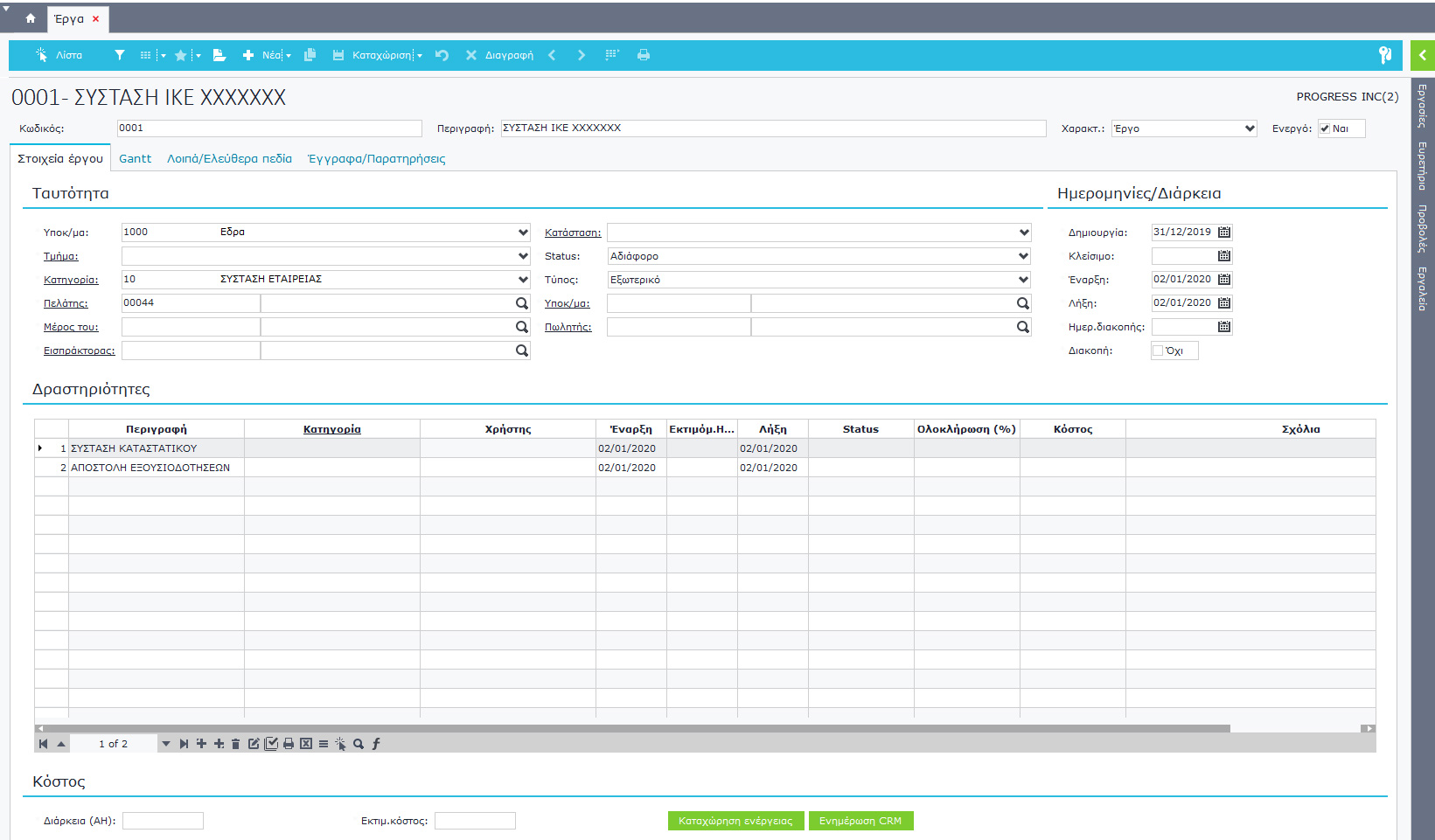The image size is (1435, 840).
Task: Switch to the Gantt tab
Action: 135,158
